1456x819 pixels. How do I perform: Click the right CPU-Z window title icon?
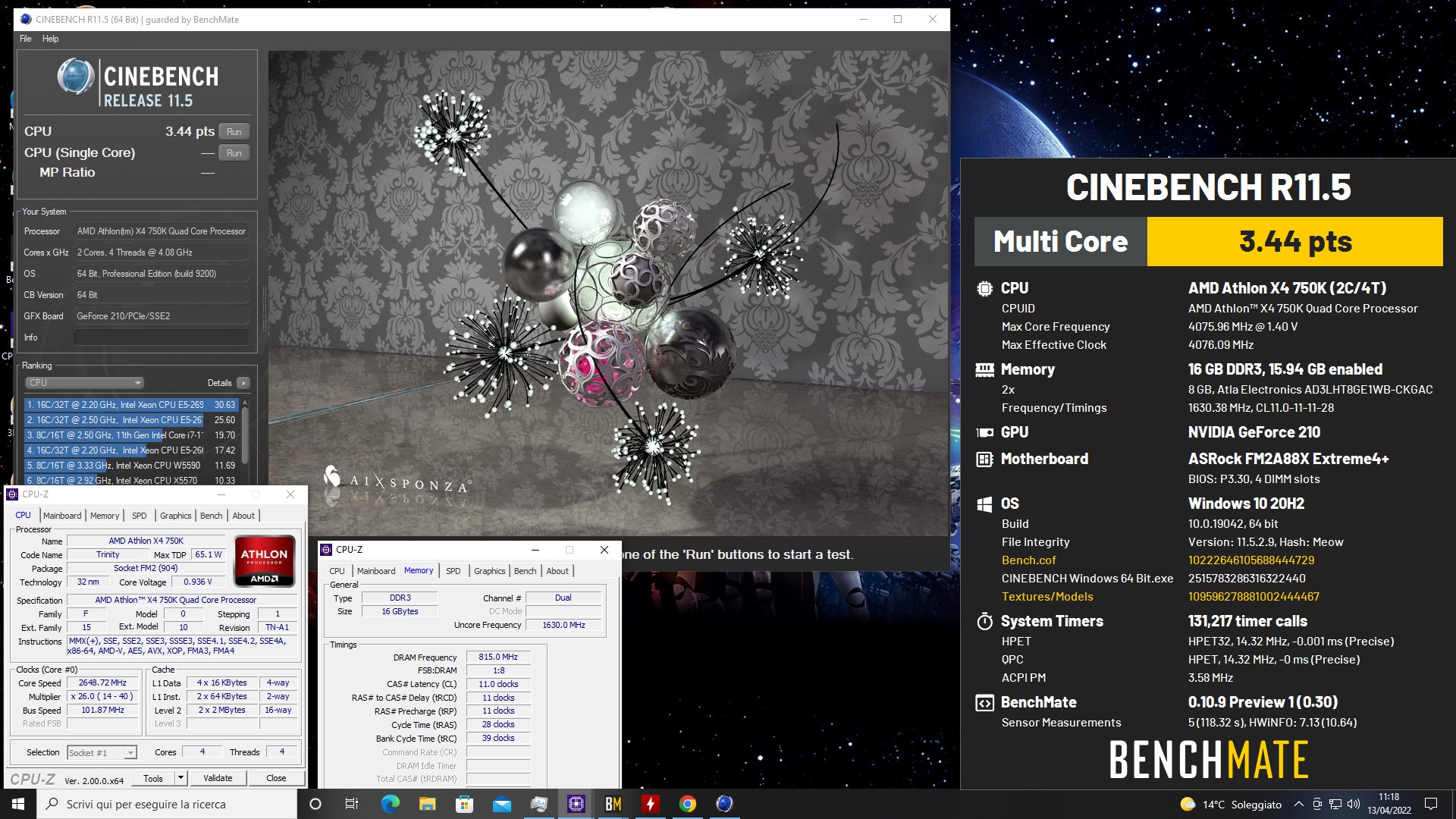point(327,550)
